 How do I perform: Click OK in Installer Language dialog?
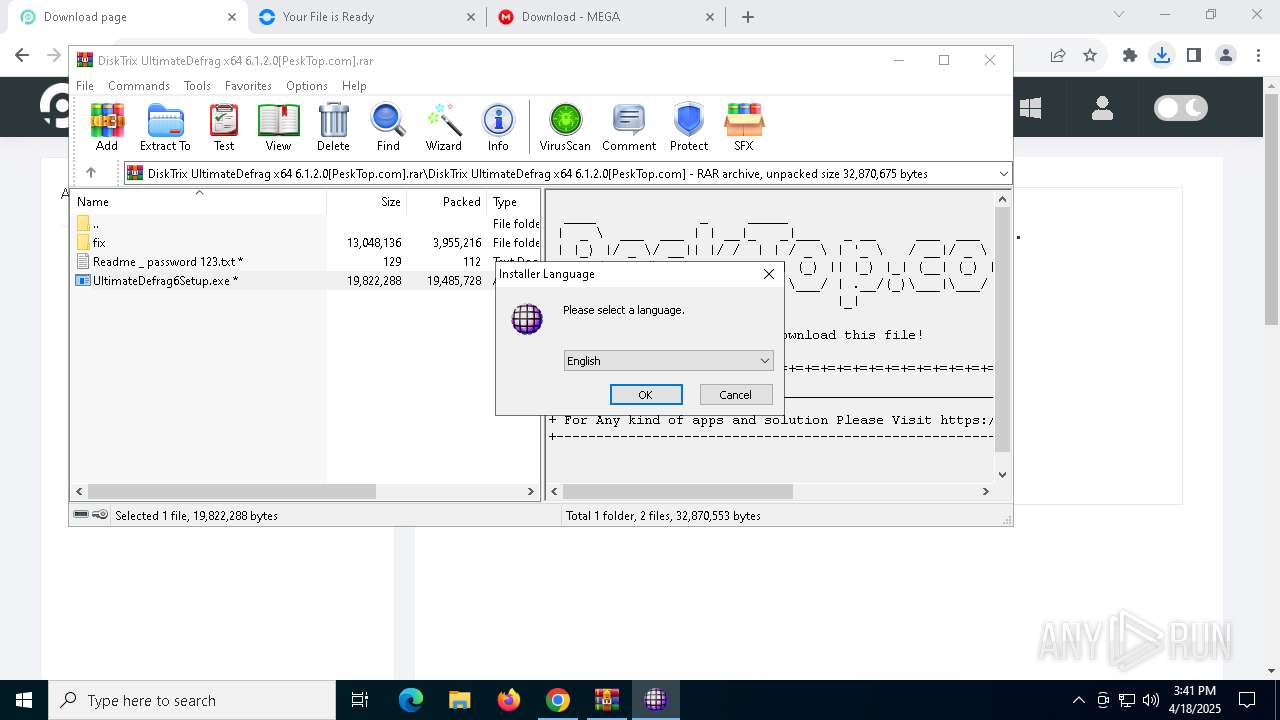pos(646,394)
